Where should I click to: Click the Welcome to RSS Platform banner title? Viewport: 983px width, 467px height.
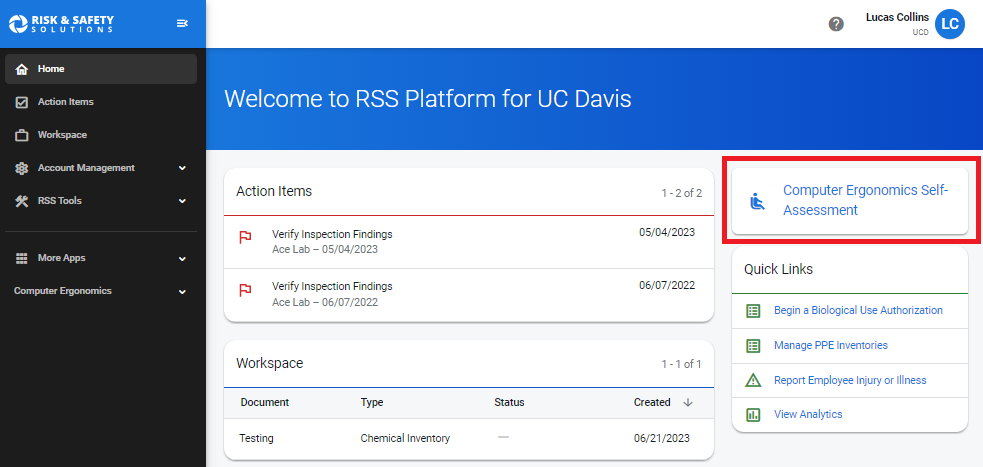[428, 99]
